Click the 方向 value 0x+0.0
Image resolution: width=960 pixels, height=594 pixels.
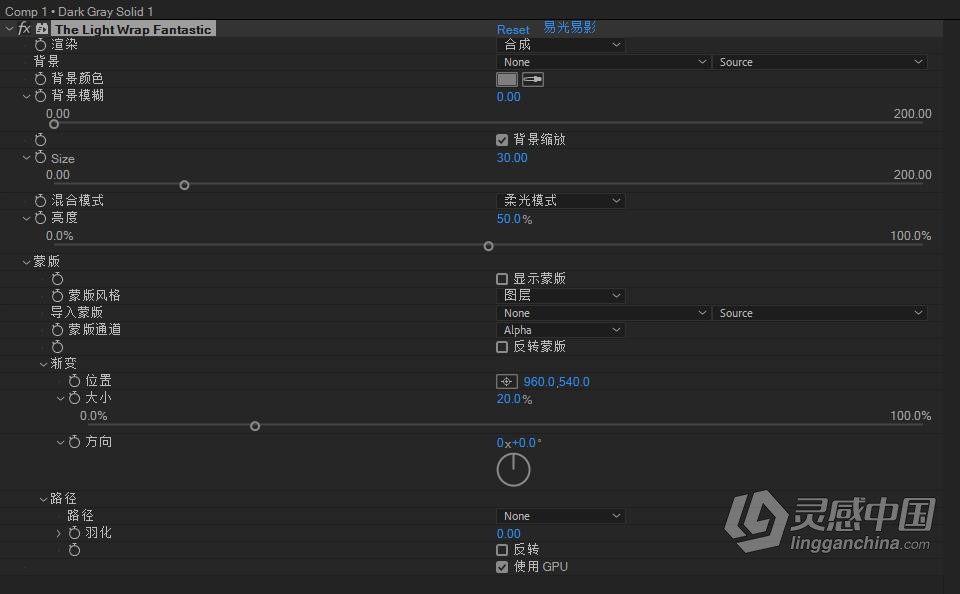tap(519, 443)
